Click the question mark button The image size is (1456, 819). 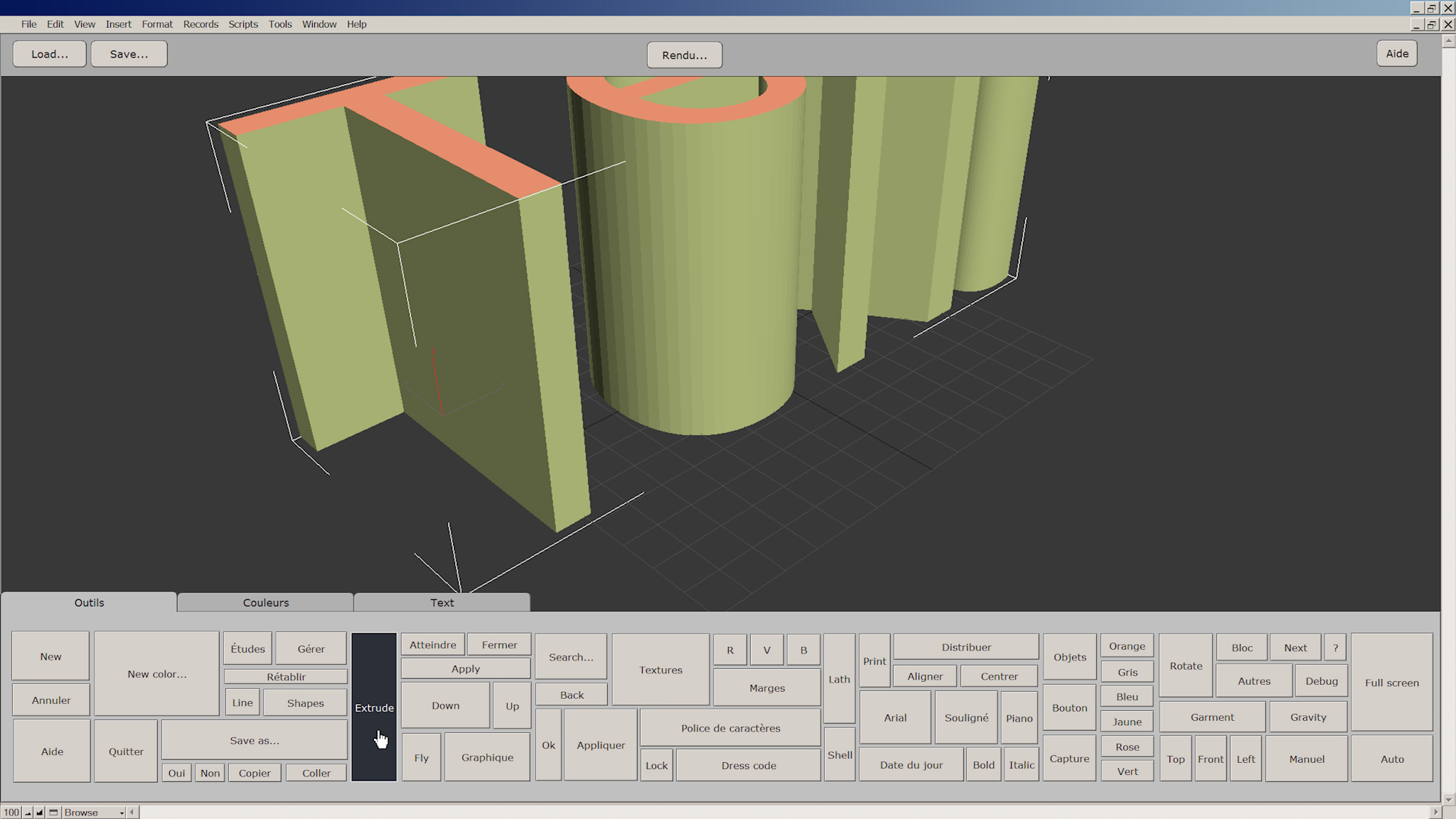tap(1335, 648)
